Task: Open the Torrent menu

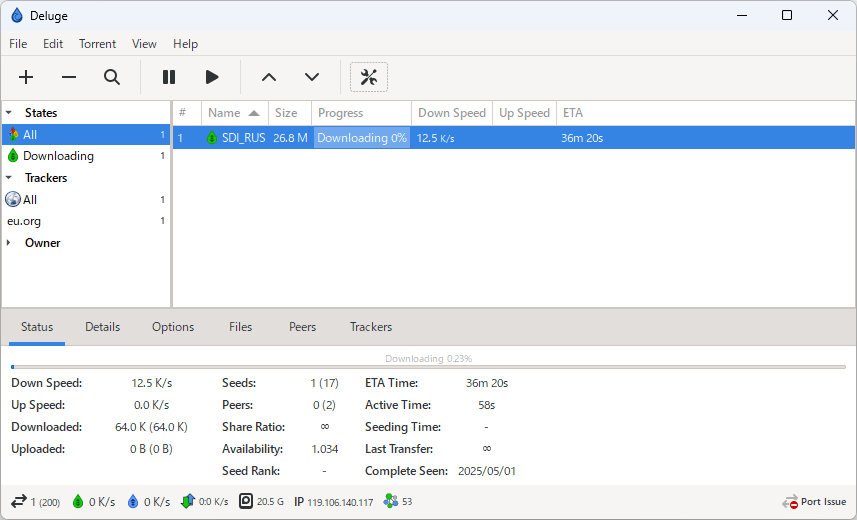Action: pyautogui.click(x=97, y=44)
